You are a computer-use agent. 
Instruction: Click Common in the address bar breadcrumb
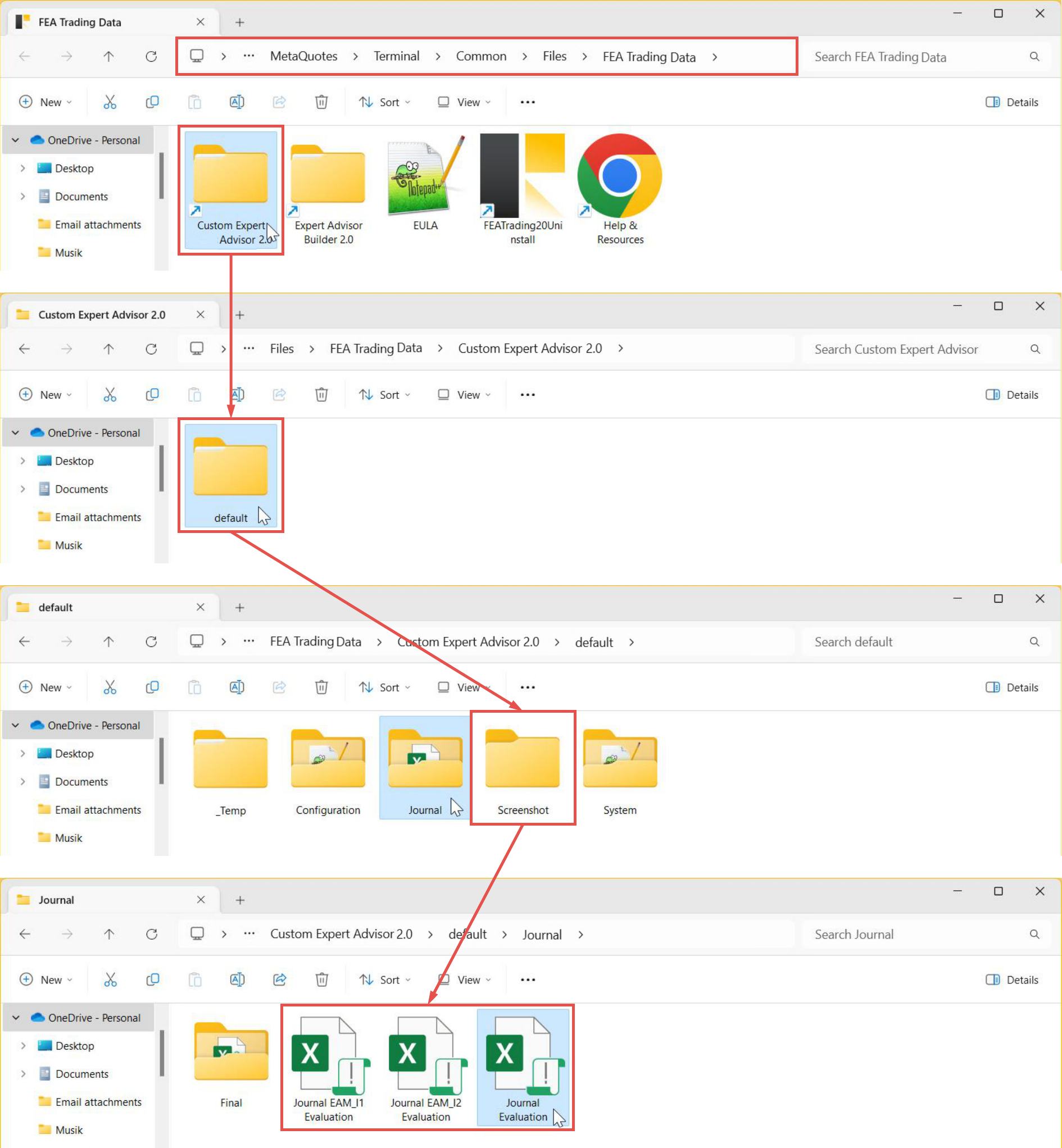pos(481,56)
